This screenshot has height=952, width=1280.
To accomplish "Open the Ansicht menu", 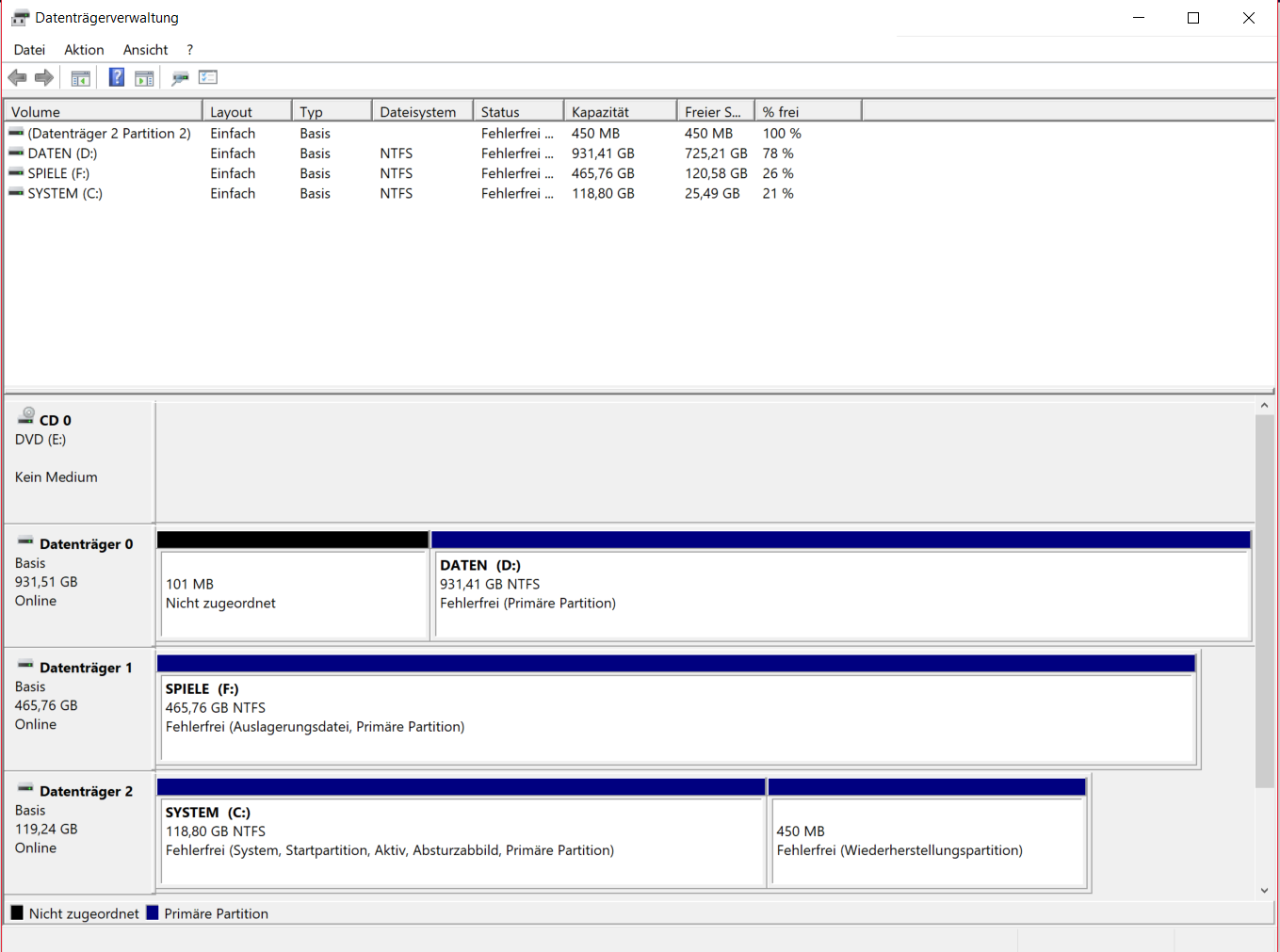I will click(x=145, y=50).
